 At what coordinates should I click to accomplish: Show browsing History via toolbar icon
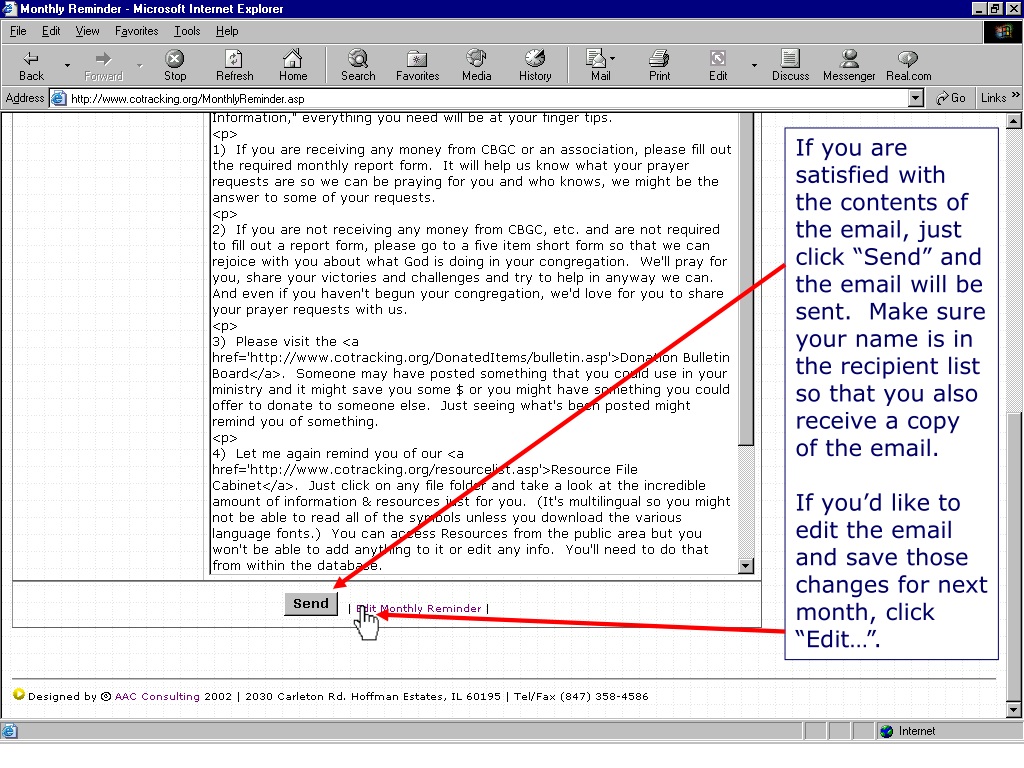[x=535, y=65]
